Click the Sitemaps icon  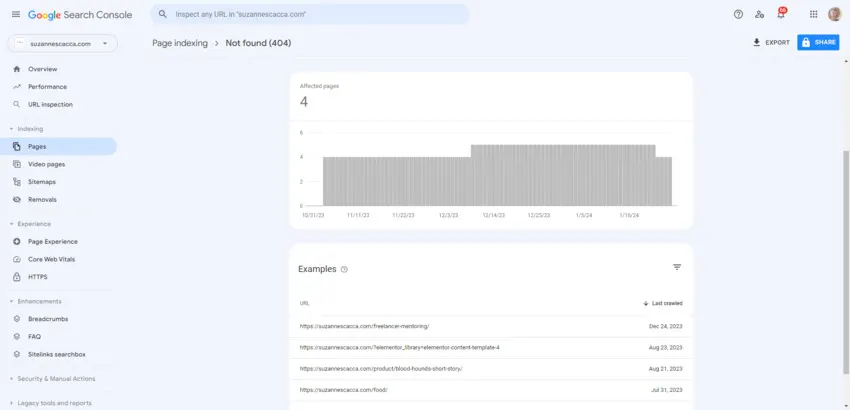click(17, 182)
